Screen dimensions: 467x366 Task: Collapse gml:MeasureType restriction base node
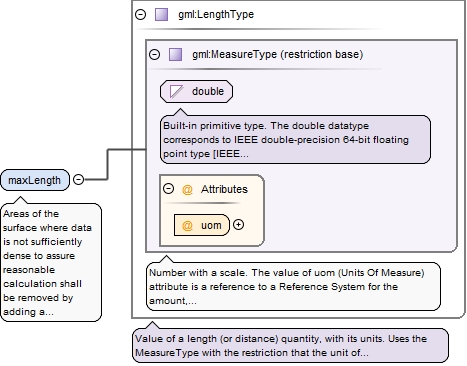pyautogui.click(x=154, y=54)
